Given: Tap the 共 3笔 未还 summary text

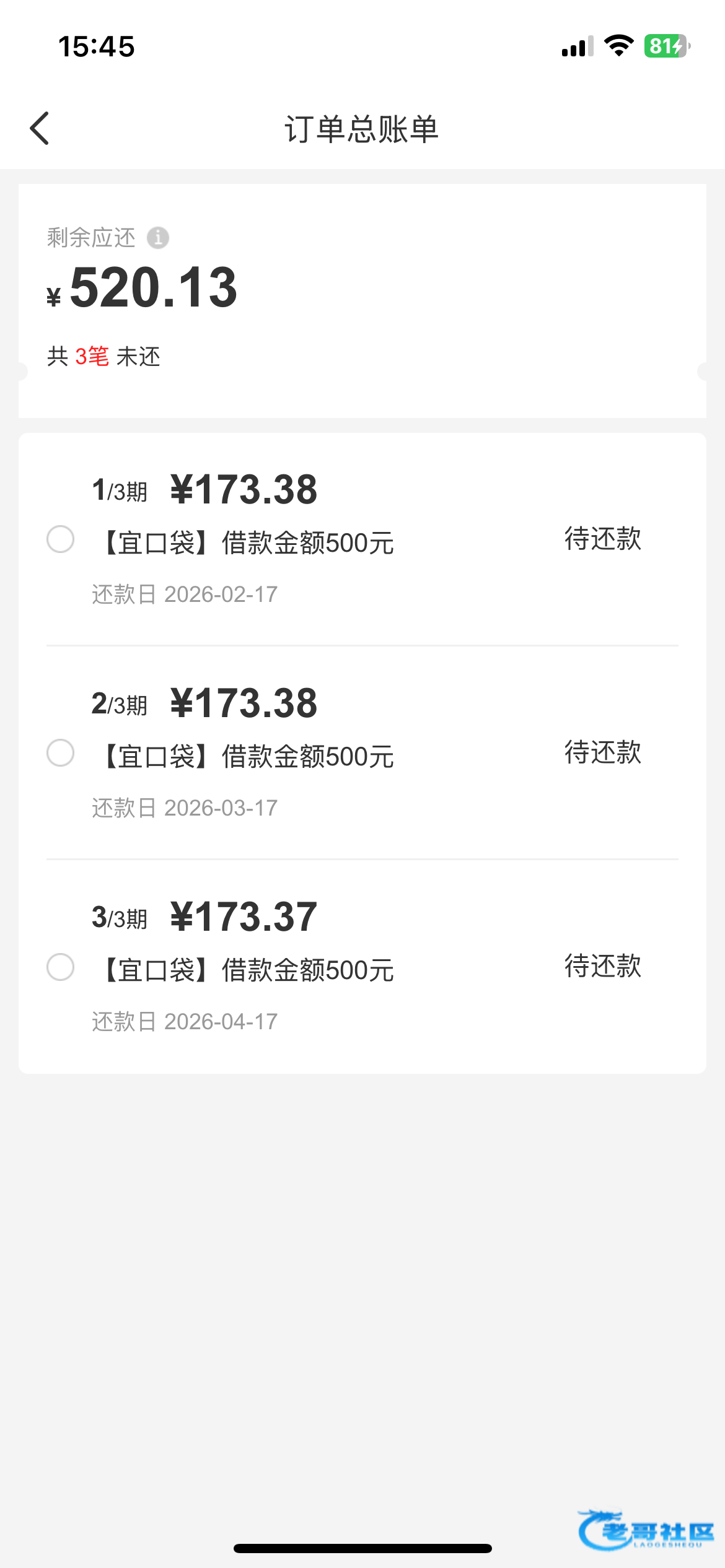Looking at the screenshot, I should [x=103, y=357].
